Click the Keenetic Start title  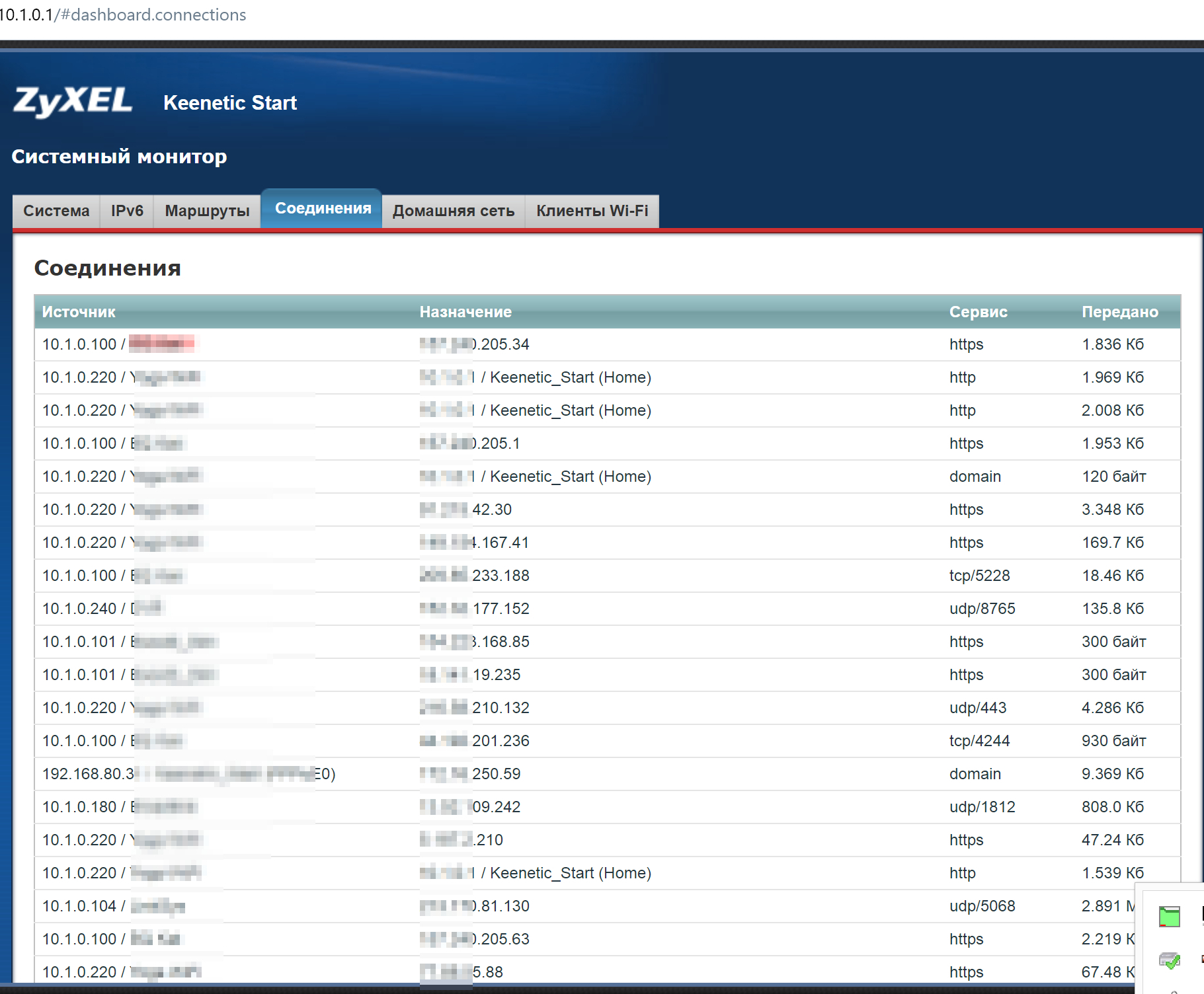click(230, 102)
